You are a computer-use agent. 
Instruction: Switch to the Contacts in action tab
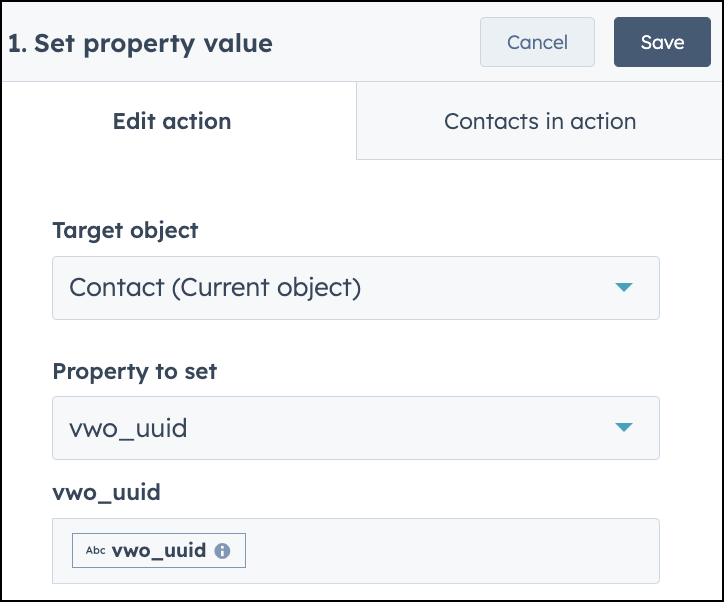point(540,121)
